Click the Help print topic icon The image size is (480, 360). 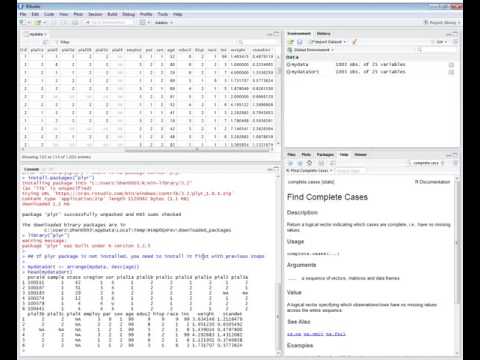(321, 163)
